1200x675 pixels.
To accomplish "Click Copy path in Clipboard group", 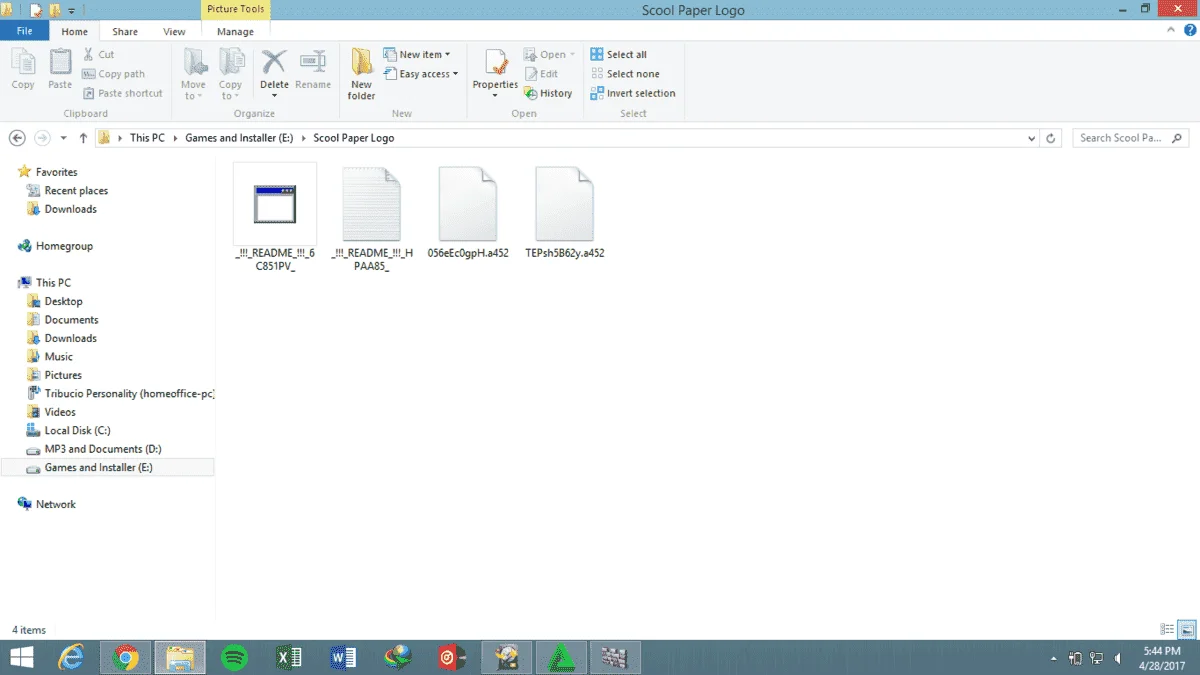I will 114,74.
